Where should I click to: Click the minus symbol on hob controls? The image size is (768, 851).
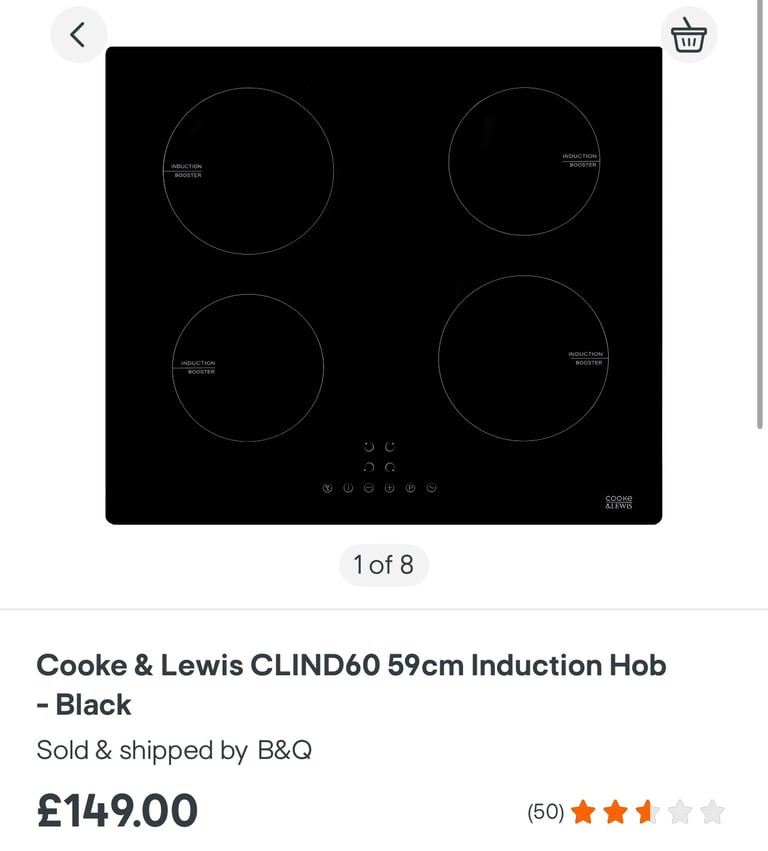(x=369, y=488)
